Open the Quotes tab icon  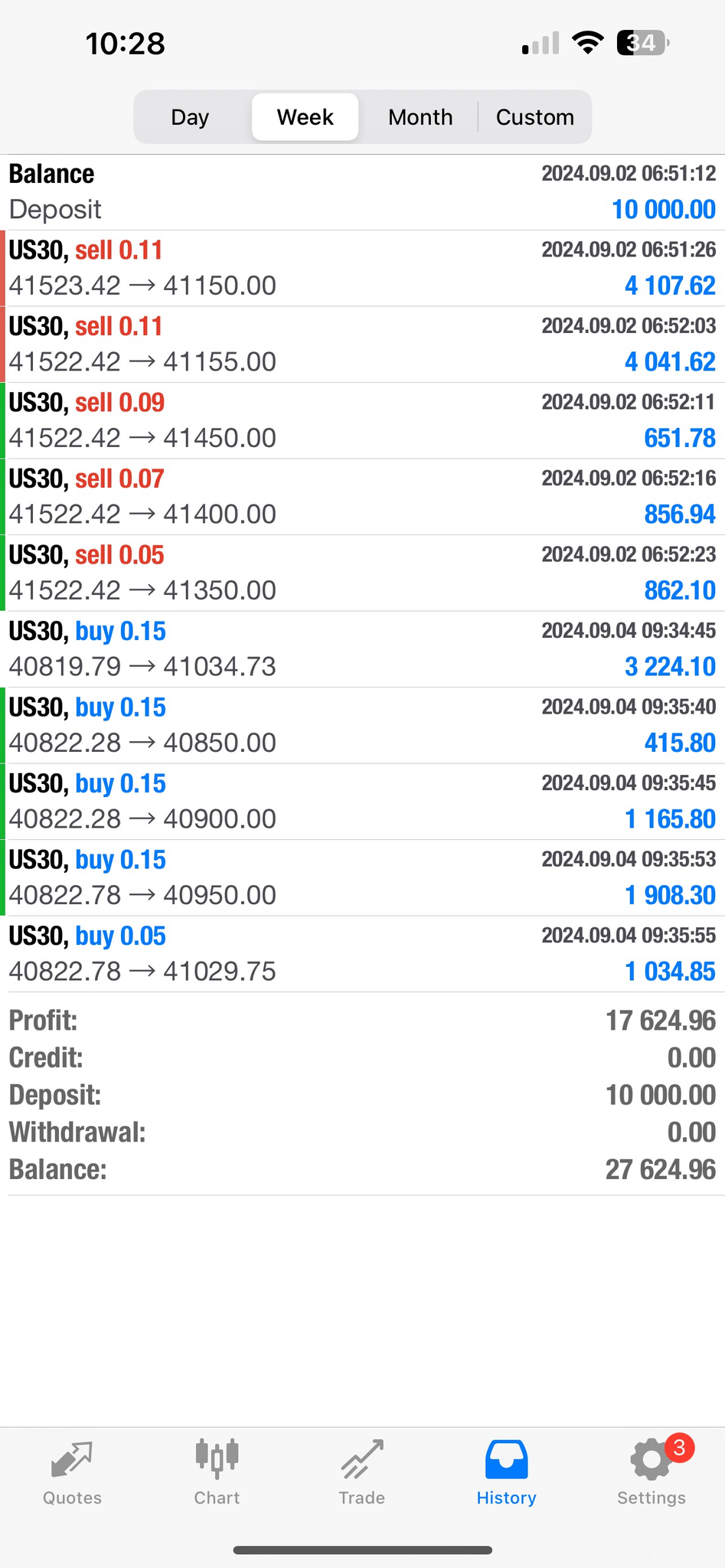72,1459
